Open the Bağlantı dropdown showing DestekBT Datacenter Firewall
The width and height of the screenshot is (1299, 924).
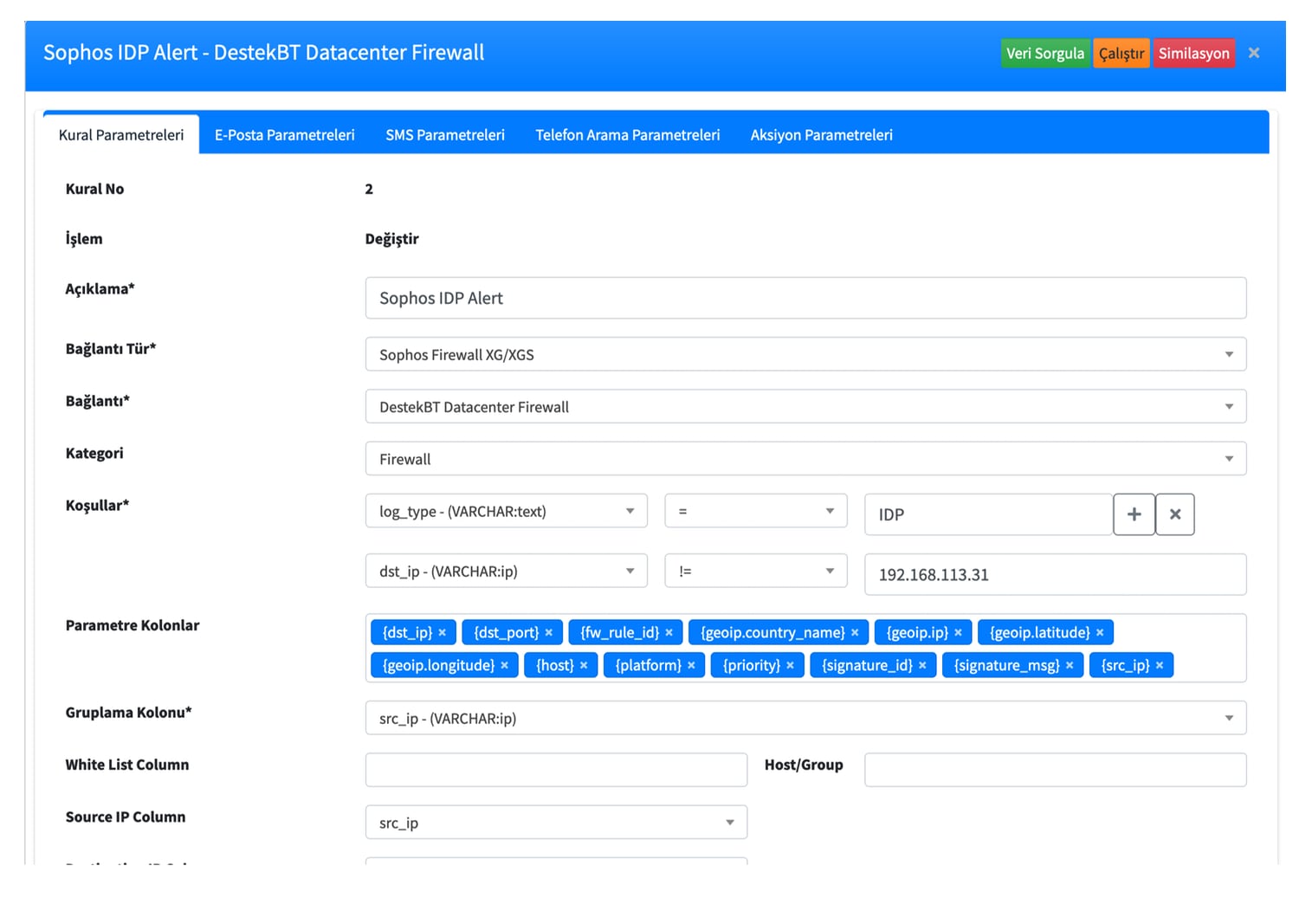pos(805,406)
